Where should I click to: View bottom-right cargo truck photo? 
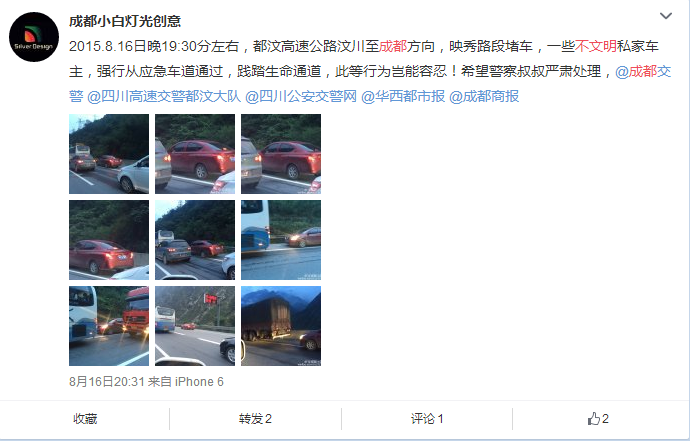(281, 326)
